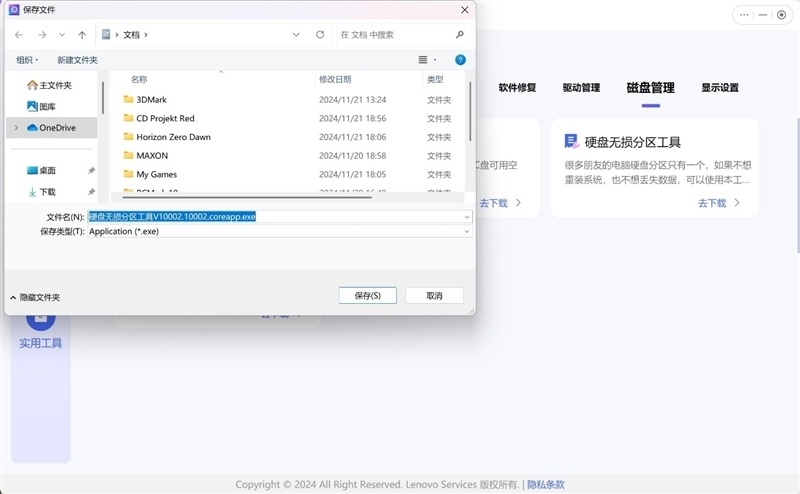Go up one folder level
This screenshot has width=800, height=494.
click(82, 34)
